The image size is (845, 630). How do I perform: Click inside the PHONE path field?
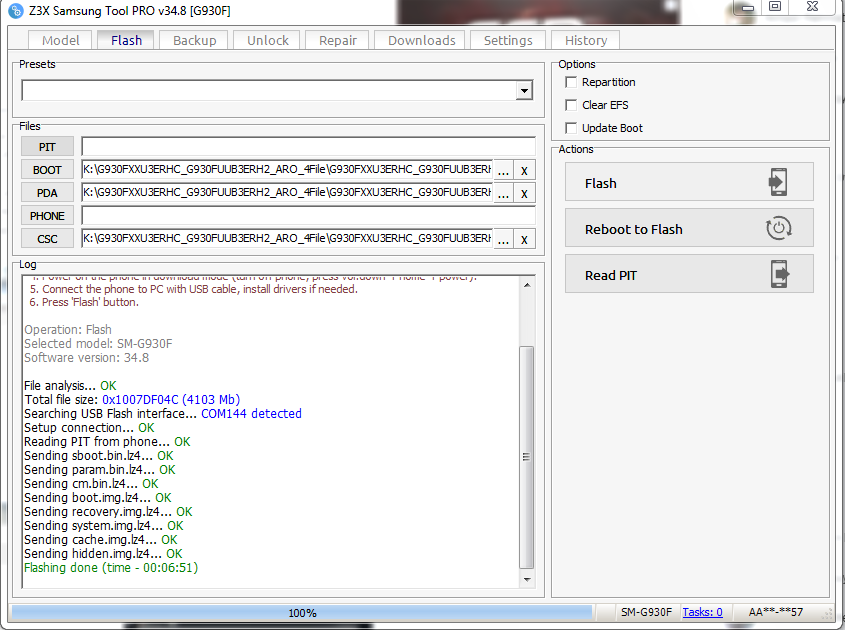point(308,216)
